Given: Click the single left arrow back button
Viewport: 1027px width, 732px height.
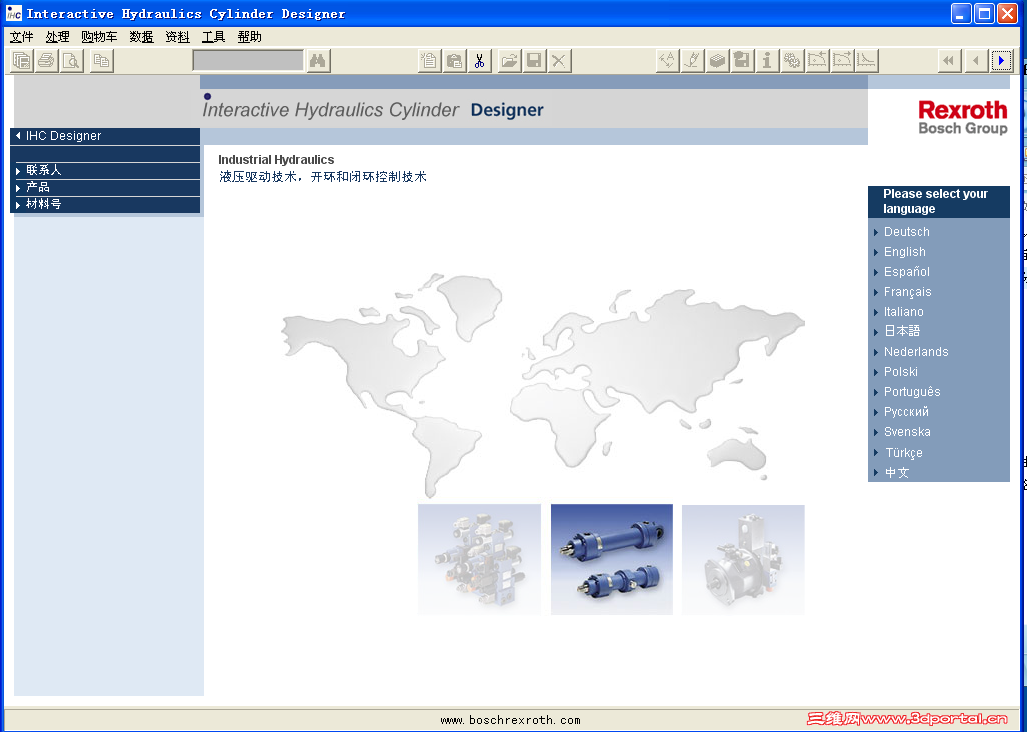Looking at the screenshot, I should (975, 61).
